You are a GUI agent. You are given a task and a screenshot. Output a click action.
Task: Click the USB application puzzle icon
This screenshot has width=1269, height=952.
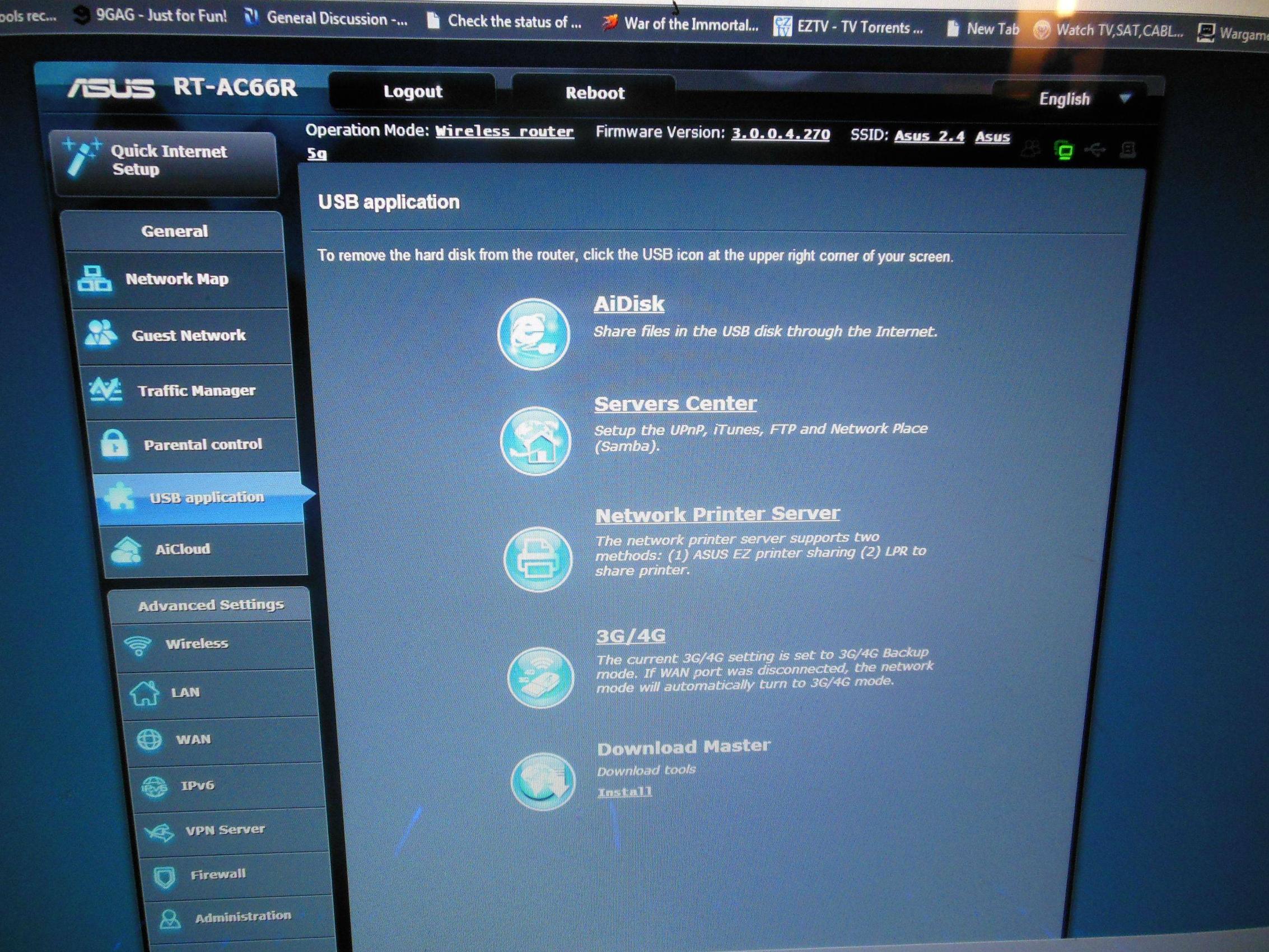119,496
